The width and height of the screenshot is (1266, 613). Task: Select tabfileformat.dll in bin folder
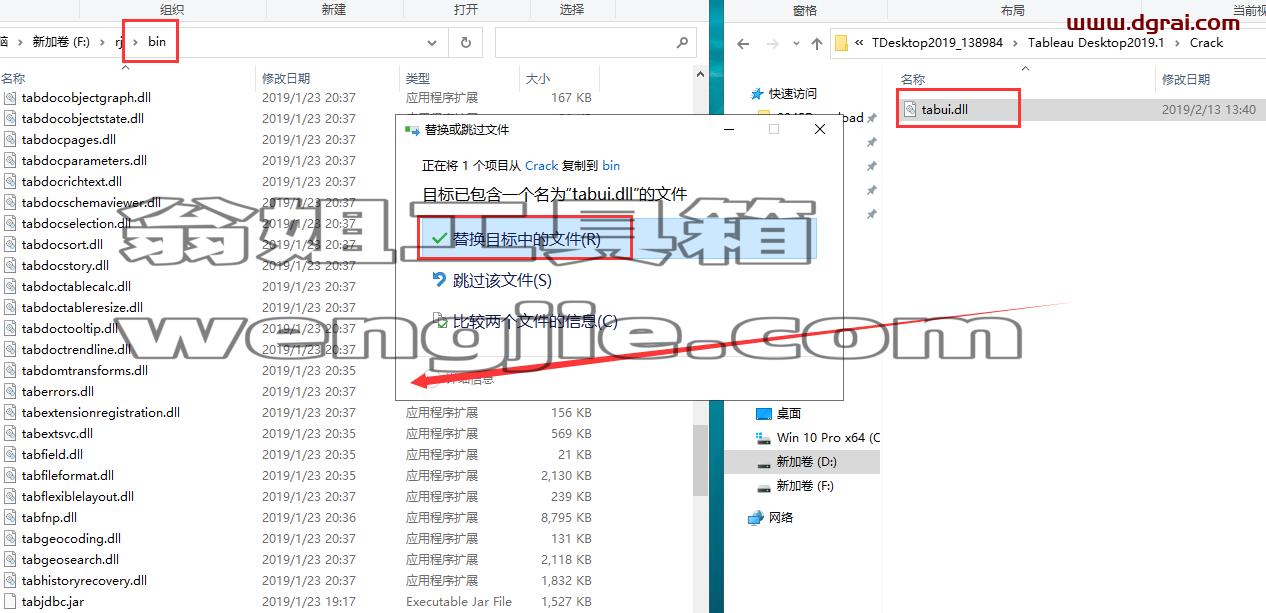68,476
